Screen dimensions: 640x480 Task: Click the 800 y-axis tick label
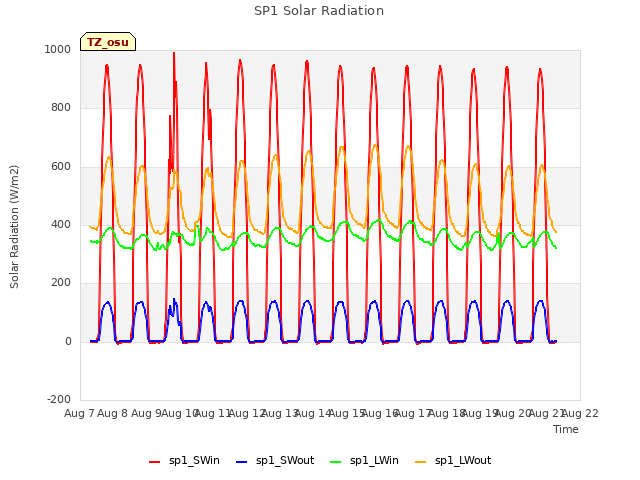[x=61, y=108]
